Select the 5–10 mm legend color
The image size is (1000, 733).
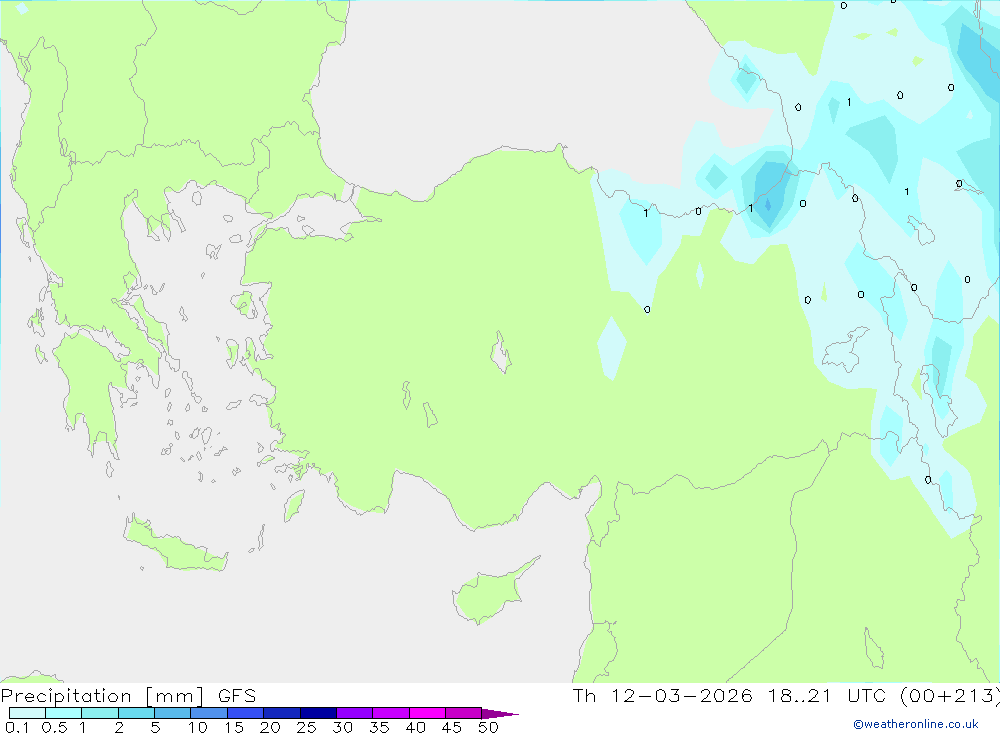click(x=173, y=713)
